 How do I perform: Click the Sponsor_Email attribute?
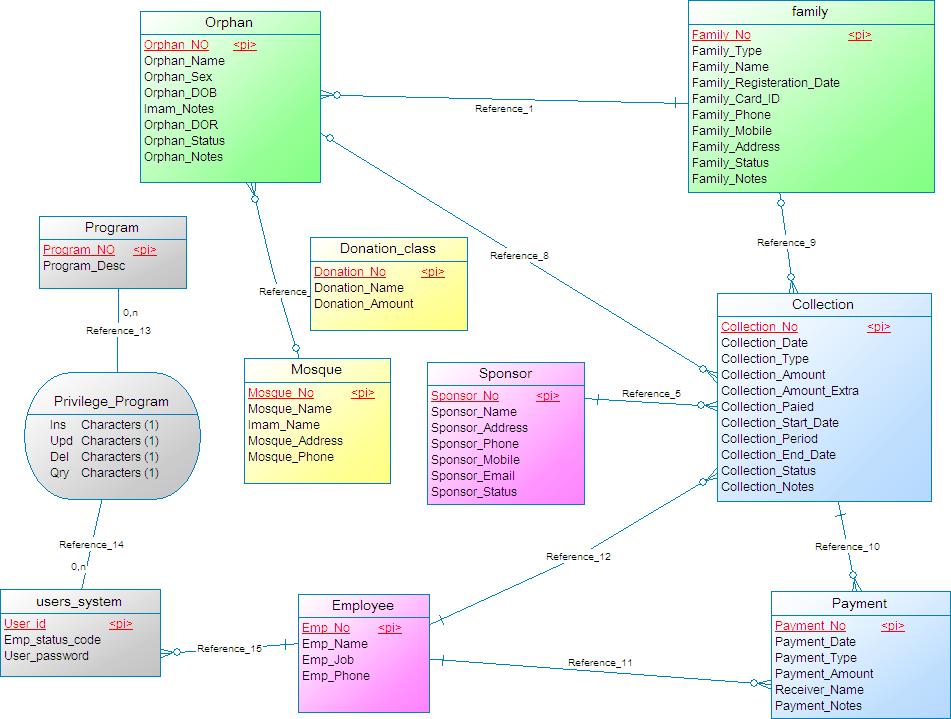(472, 476)
